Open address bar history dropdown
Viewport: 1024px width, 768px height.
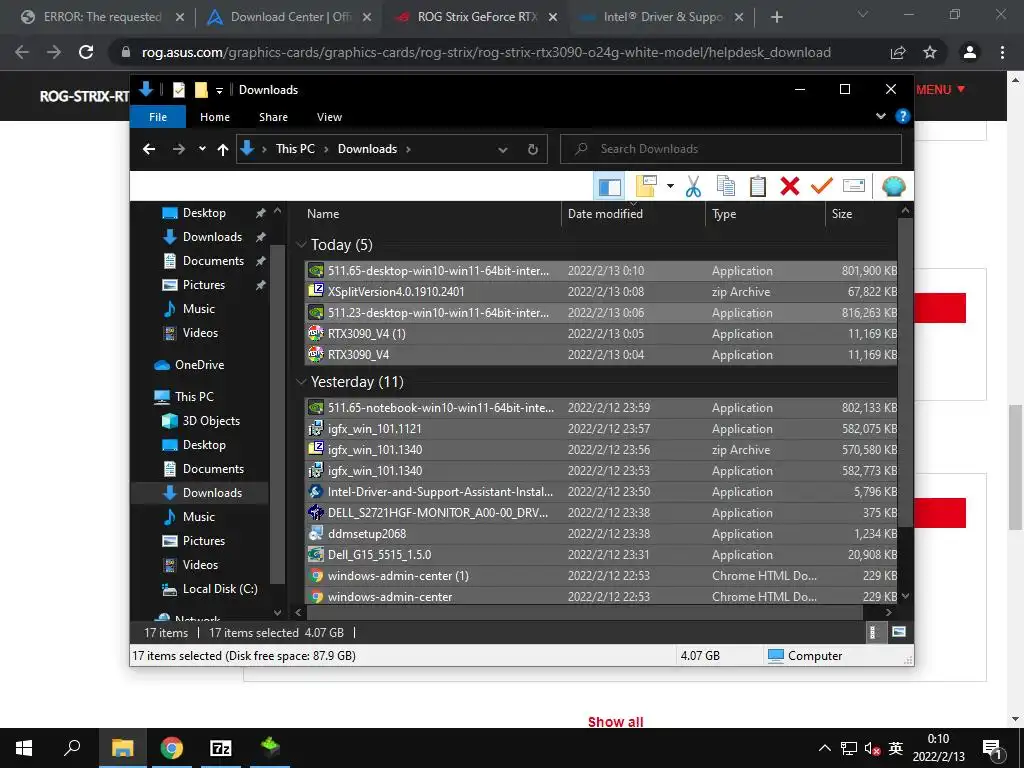[503, 150]
